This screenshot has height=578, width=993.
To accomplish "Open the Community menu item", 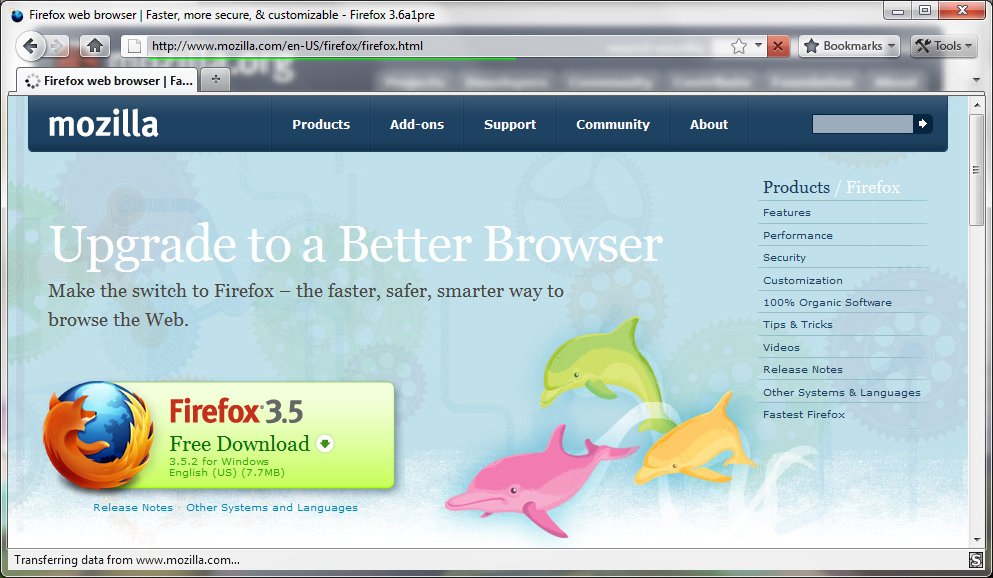I will (612, 125).
